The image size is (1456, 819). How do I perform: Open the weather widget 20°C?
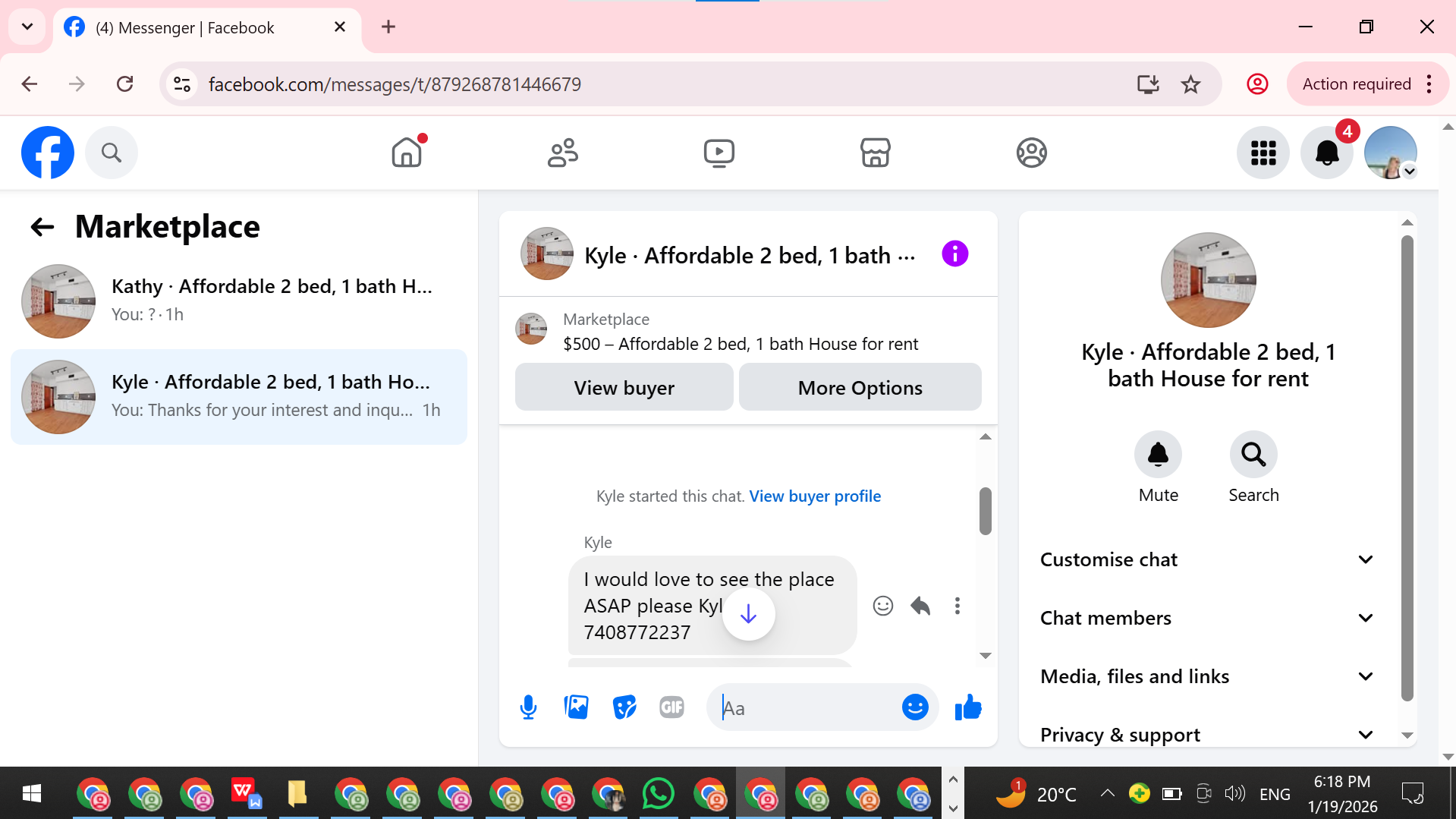click(1036, 793)
